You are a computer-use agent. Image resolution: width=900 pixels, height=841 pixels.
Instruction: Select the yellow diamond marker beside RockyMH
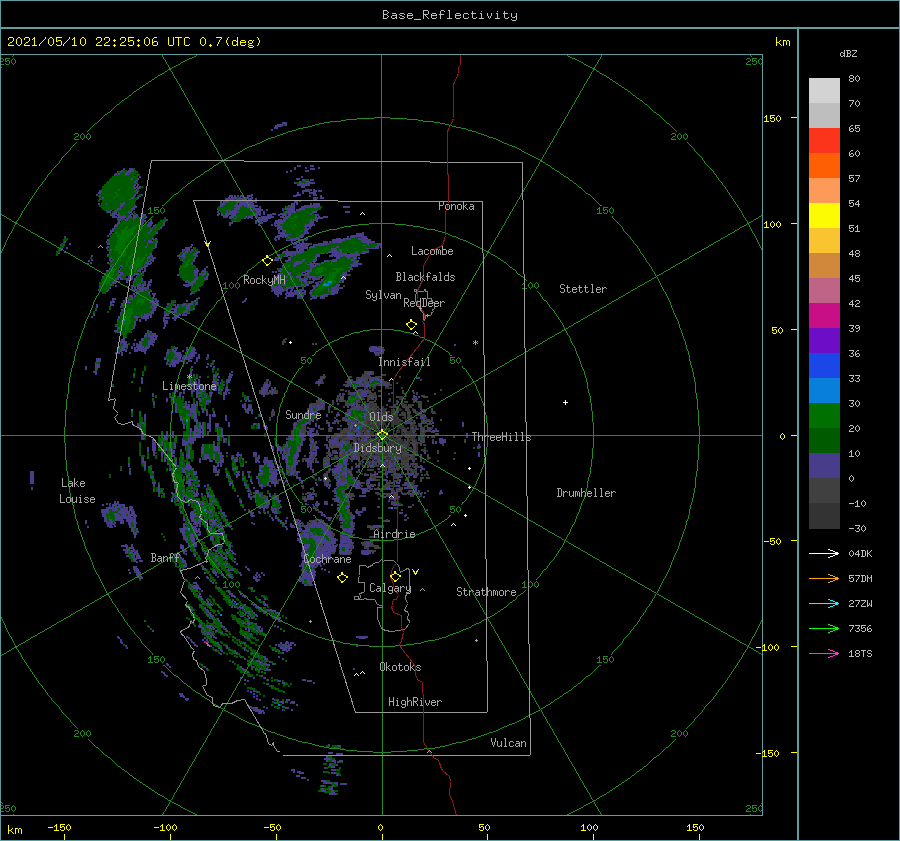(267, 261)
